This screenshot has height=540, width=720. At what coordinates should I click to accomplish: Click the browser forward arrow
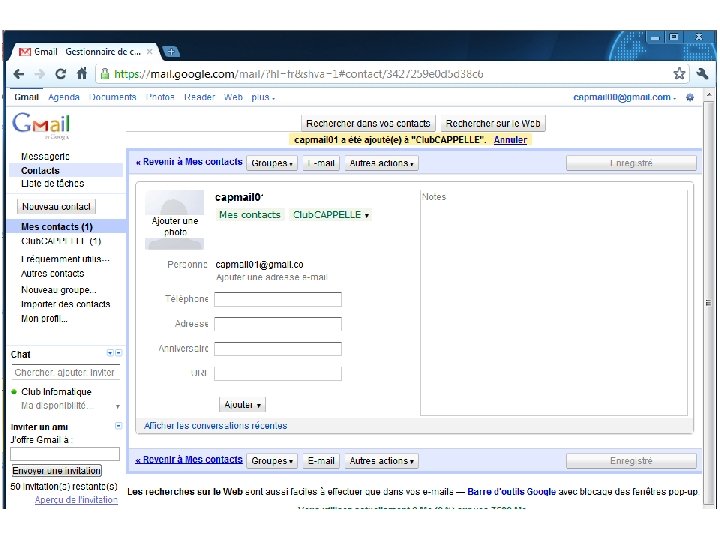40,74
